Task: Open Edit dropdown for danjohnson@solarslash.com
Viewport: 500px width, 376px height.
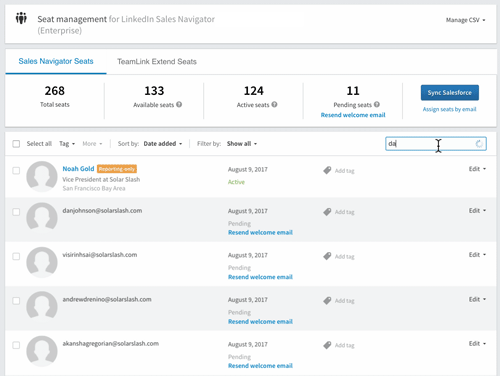Action: click(x=477, y=211)
